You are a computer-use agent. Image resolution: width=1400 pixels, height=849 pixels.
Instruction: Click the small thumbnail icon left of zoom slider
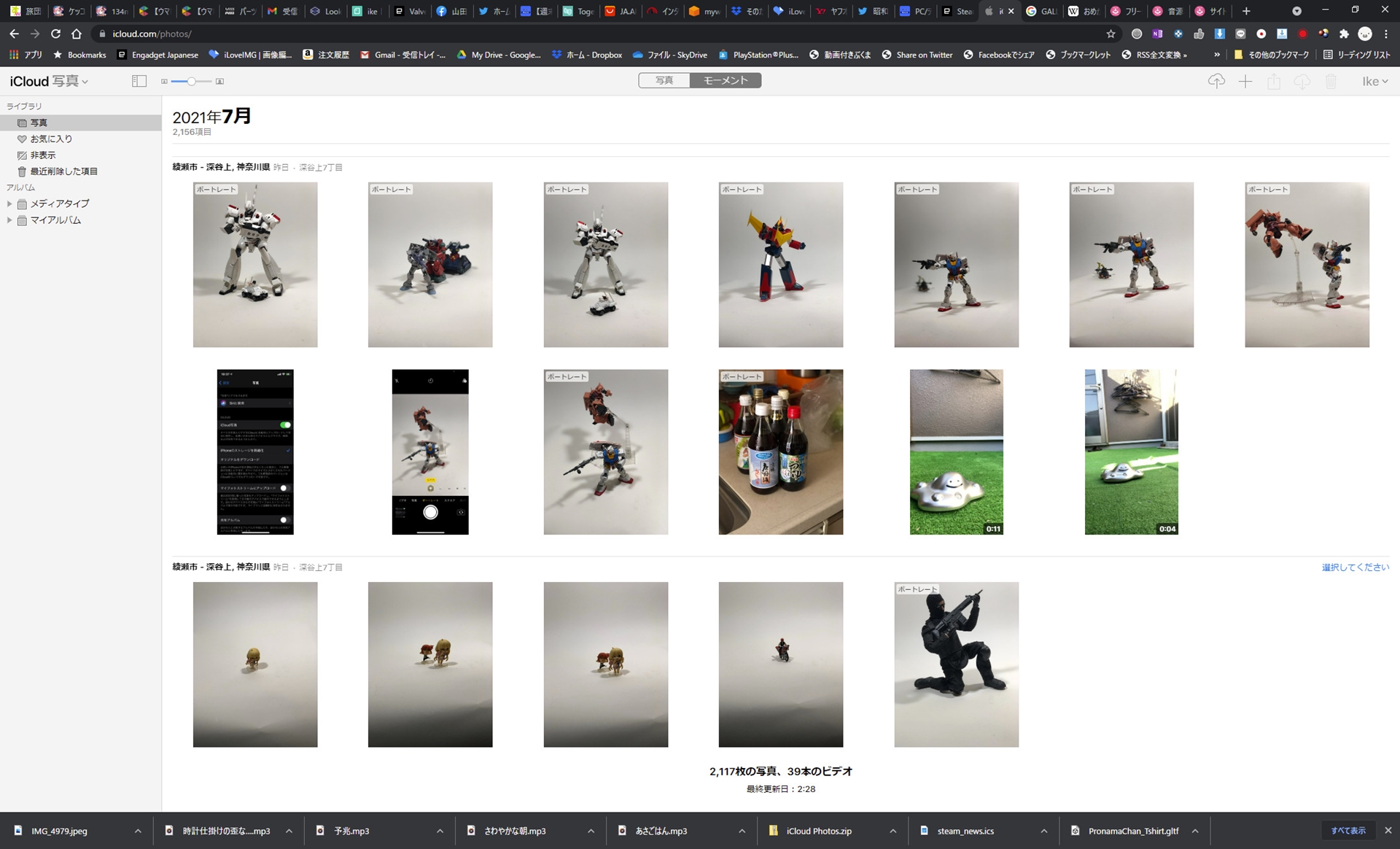pyautogui.click(x=164, y=82)
